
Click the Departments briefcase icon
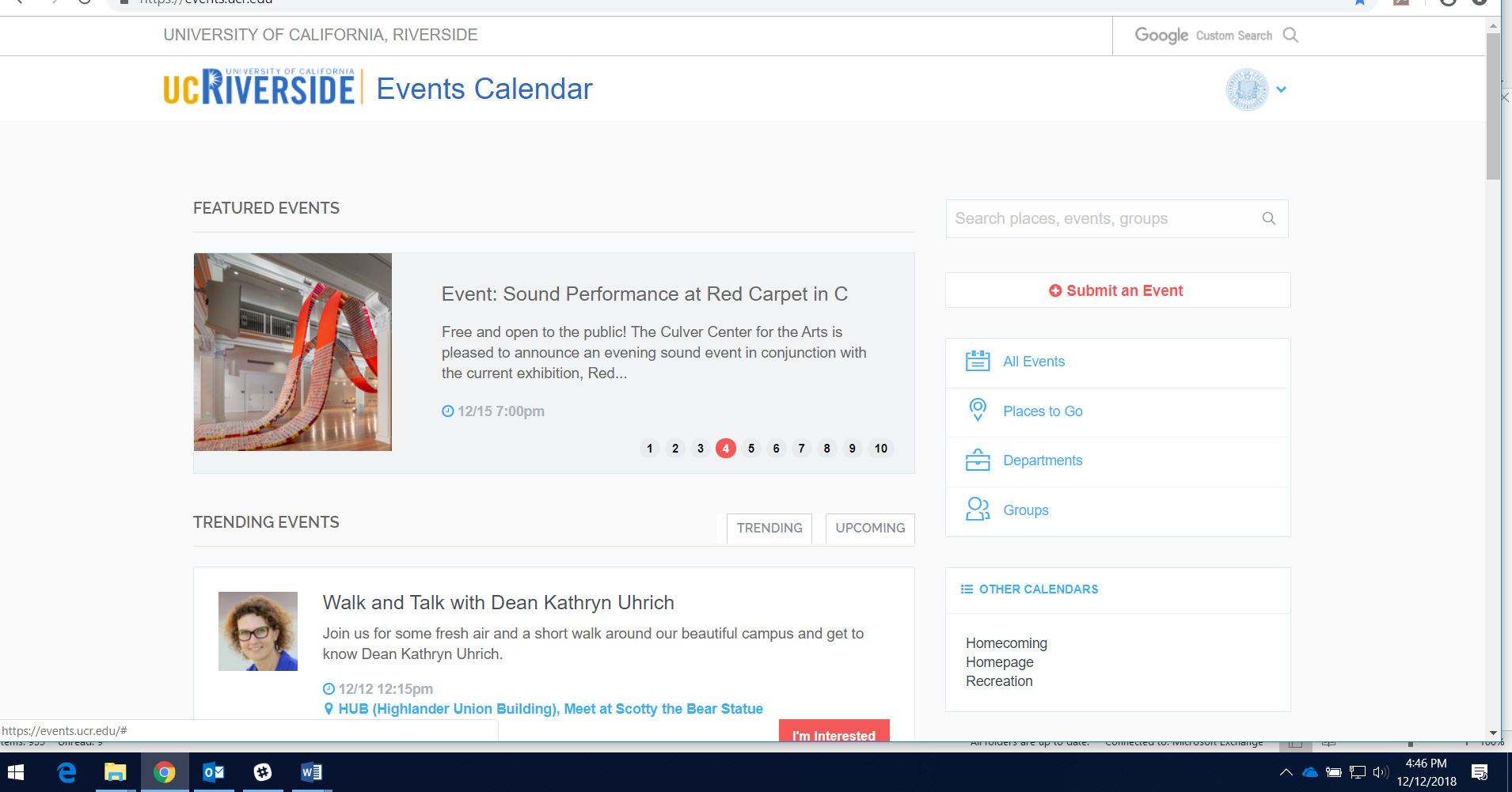coord(978,460)
